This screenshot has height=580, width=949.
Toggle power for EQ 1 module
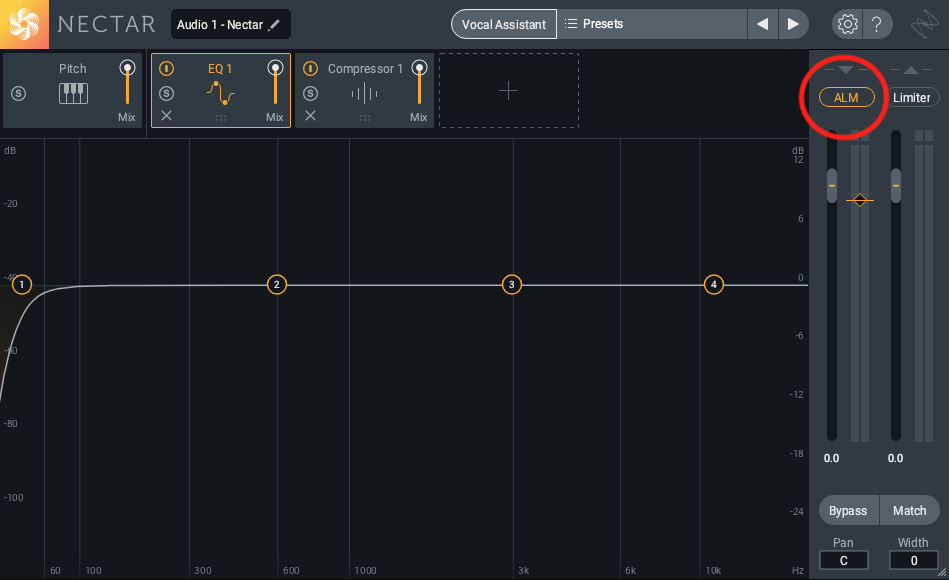point(166,68)
